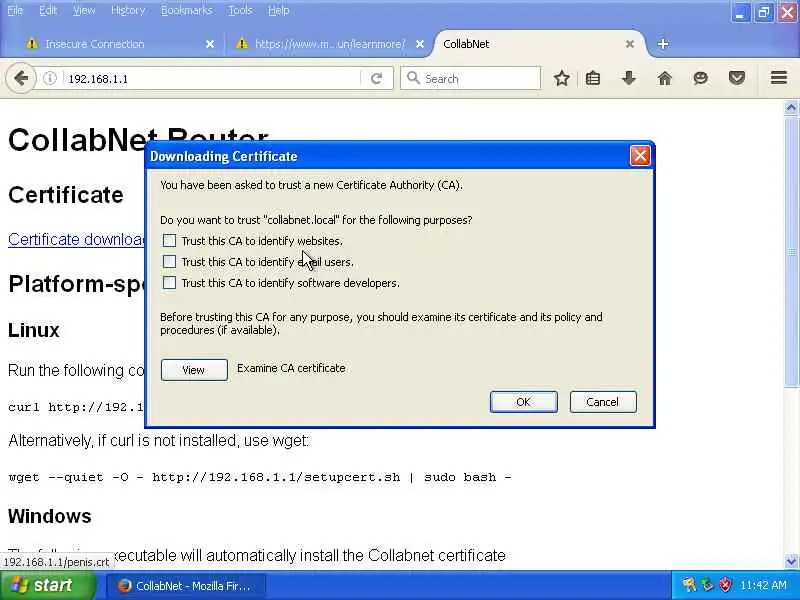Click the CollabNet Mozilla Firefox taskbar button
The height and width of the screenshot is (600, 800).
[187, 586]
